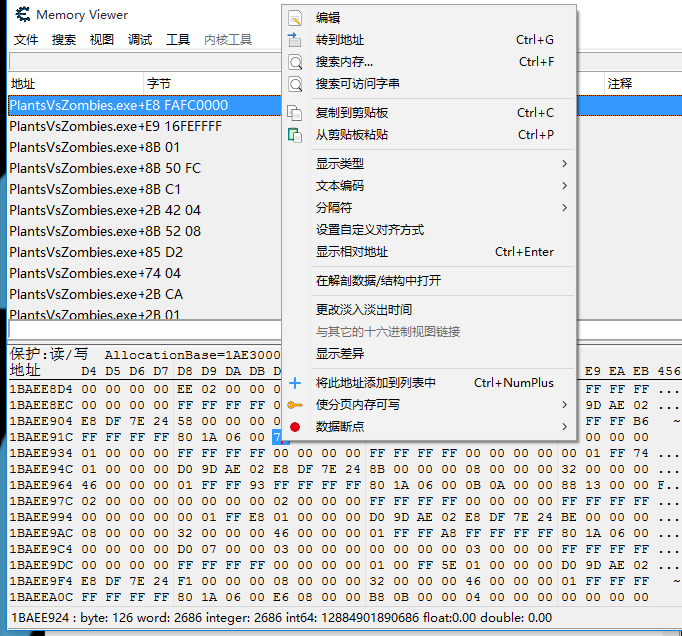Viewport: 682px width, 636px height.
Task: Expand the 分隔符 submenu arrow
Action: (564, 208)
